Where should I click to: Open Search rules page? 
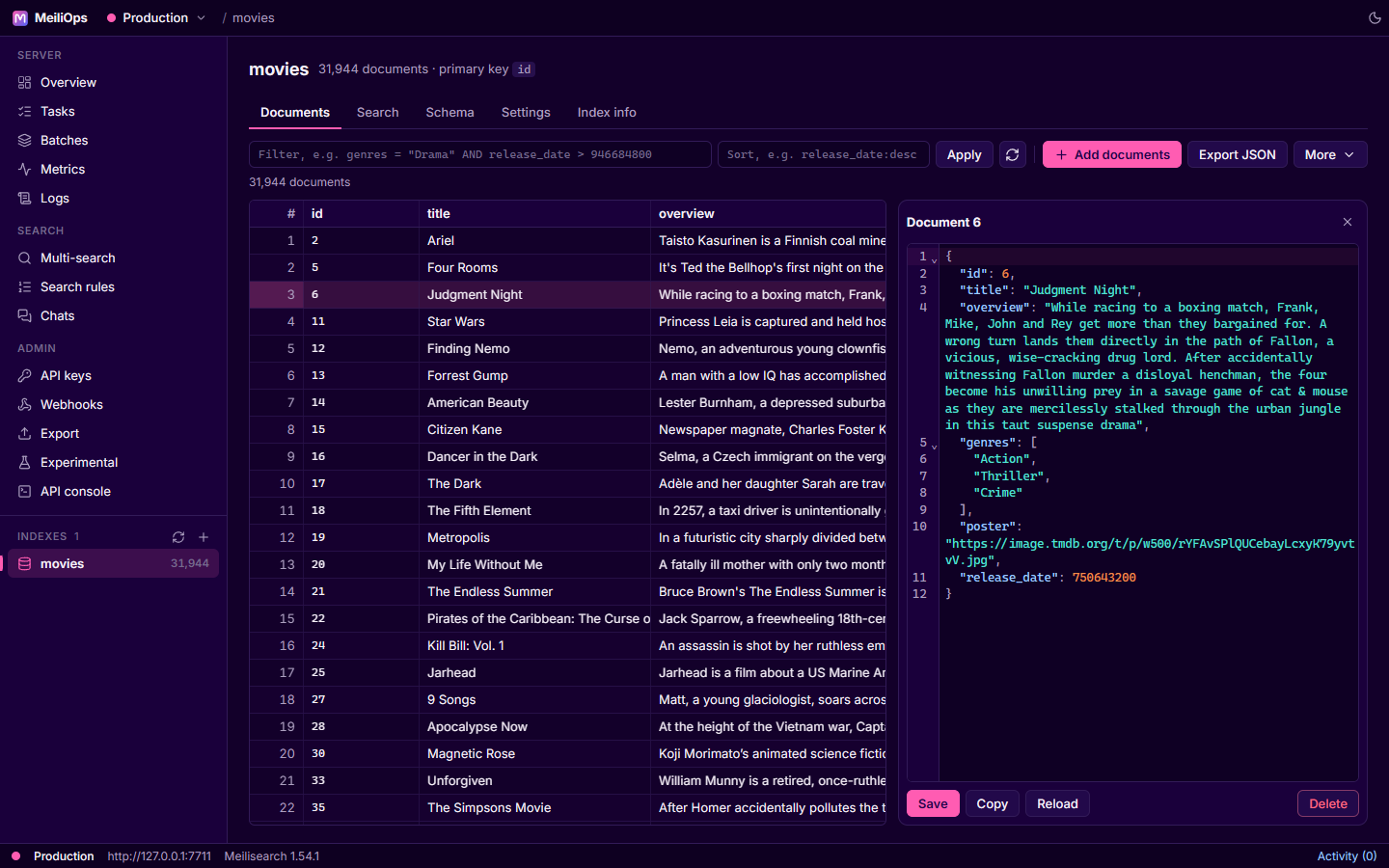coord(114,287)
